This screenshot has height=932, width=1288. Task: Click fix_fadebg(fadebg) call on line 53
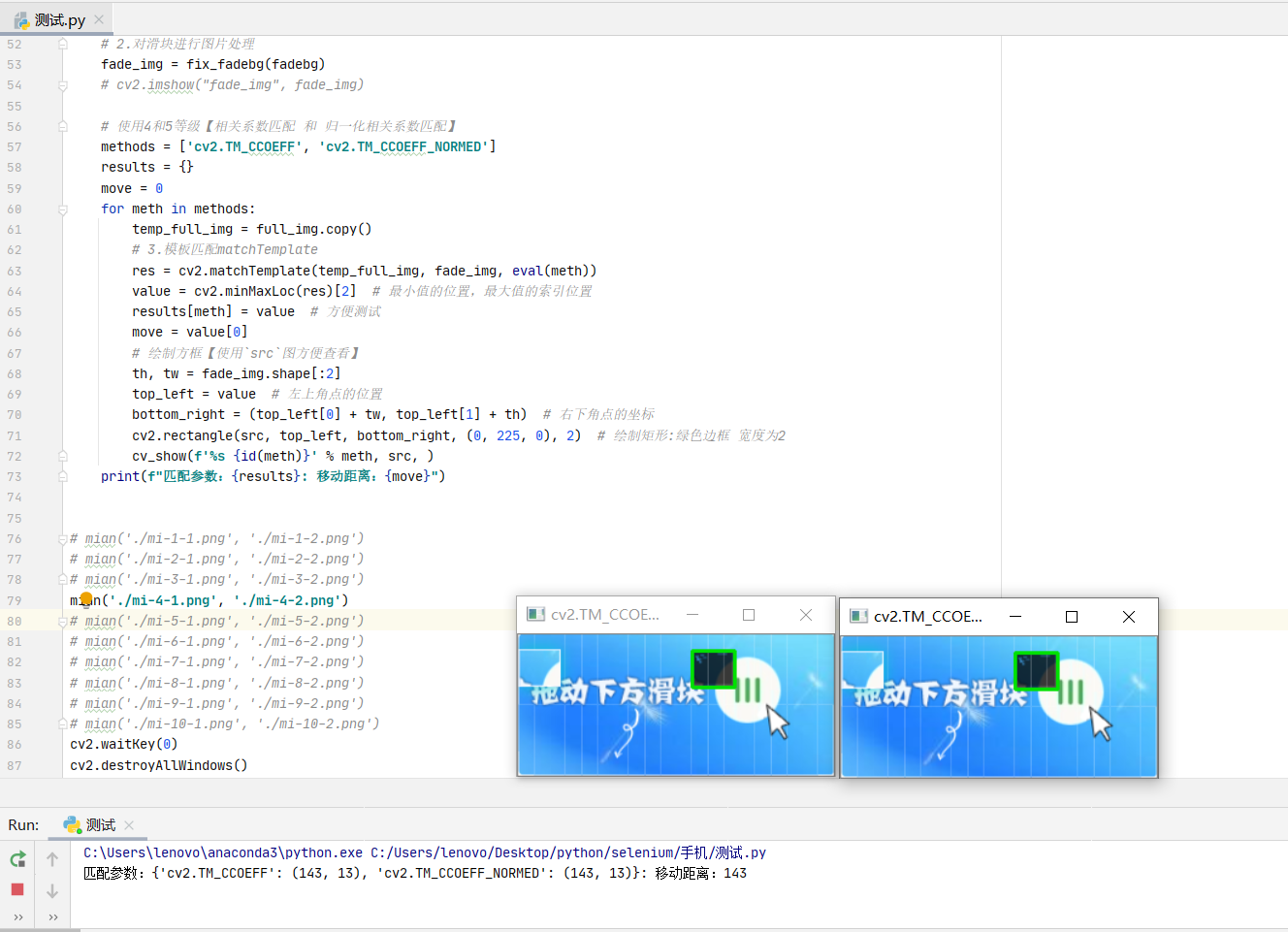tap(256, 64)
